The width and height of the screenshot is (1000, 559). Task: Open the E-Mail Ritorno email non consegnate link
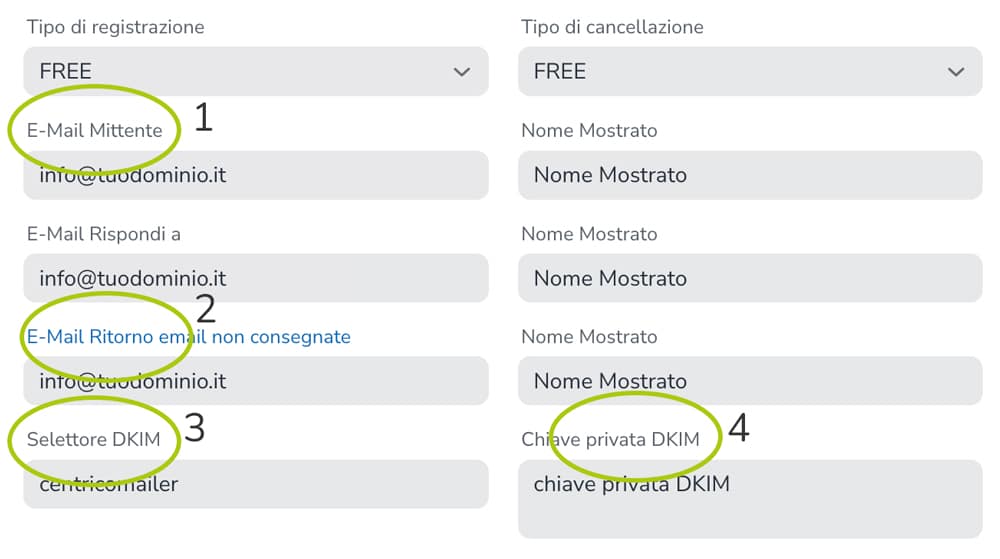pyautogui.click(x=189, y=337)
